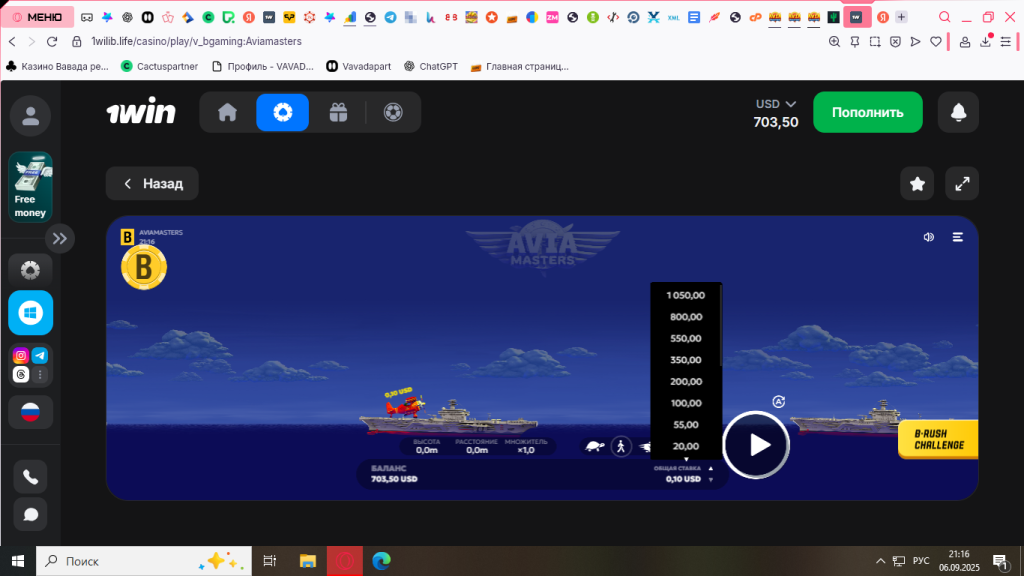Open phone support icon in sidebar
1024x576 pixels.
30,477
